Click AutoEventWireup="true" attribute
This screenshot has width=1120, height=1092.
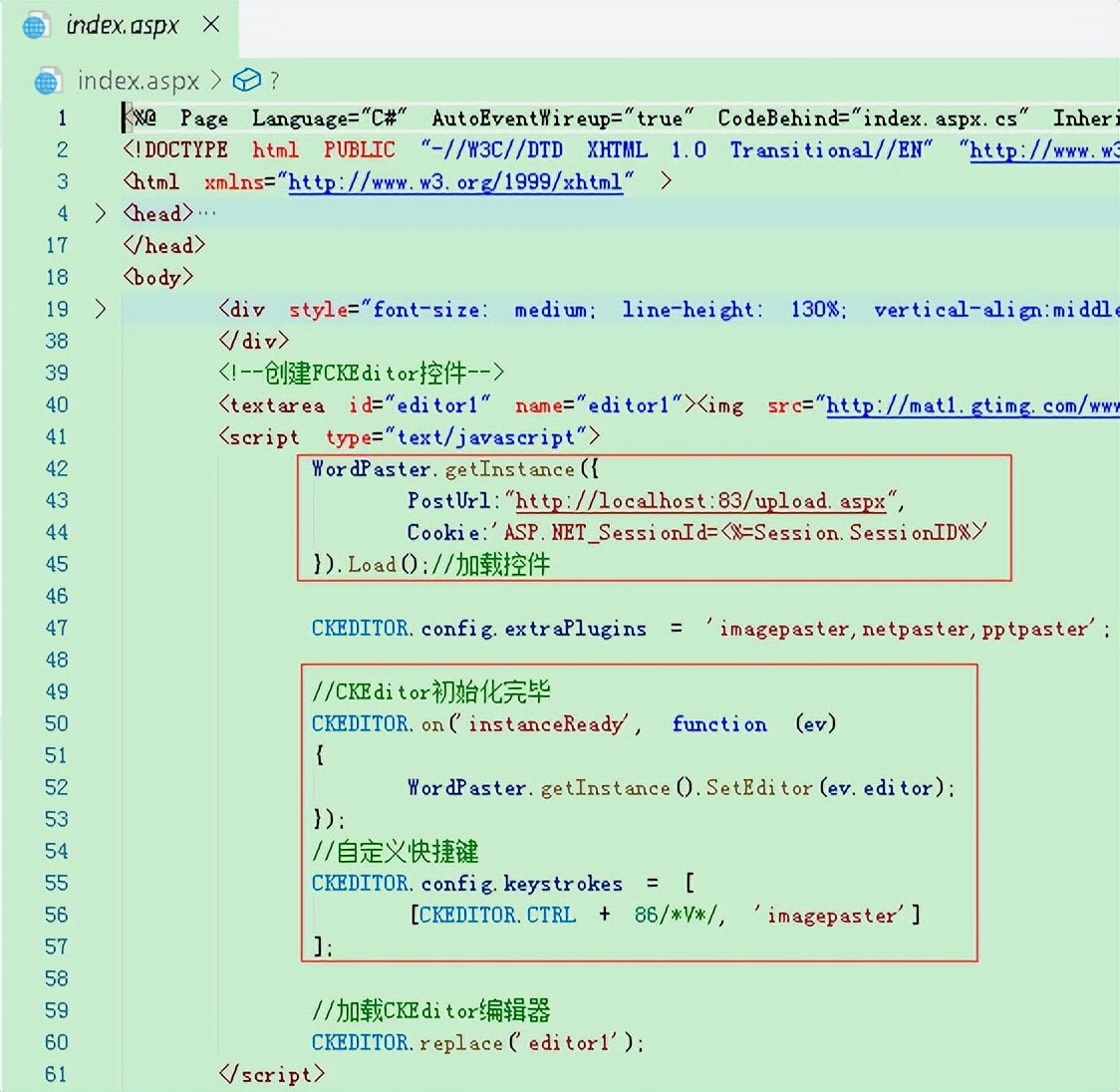(563, 119)
